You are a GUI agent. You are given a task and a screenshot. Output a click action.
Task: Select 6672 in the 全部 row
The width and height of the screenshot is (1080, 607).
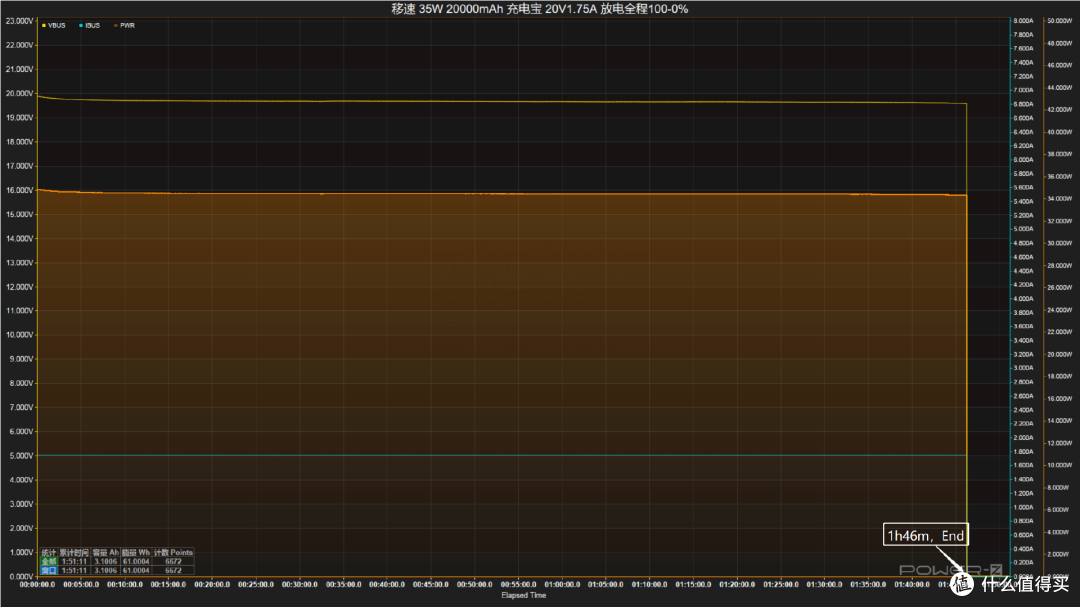(x=173, y=562)
